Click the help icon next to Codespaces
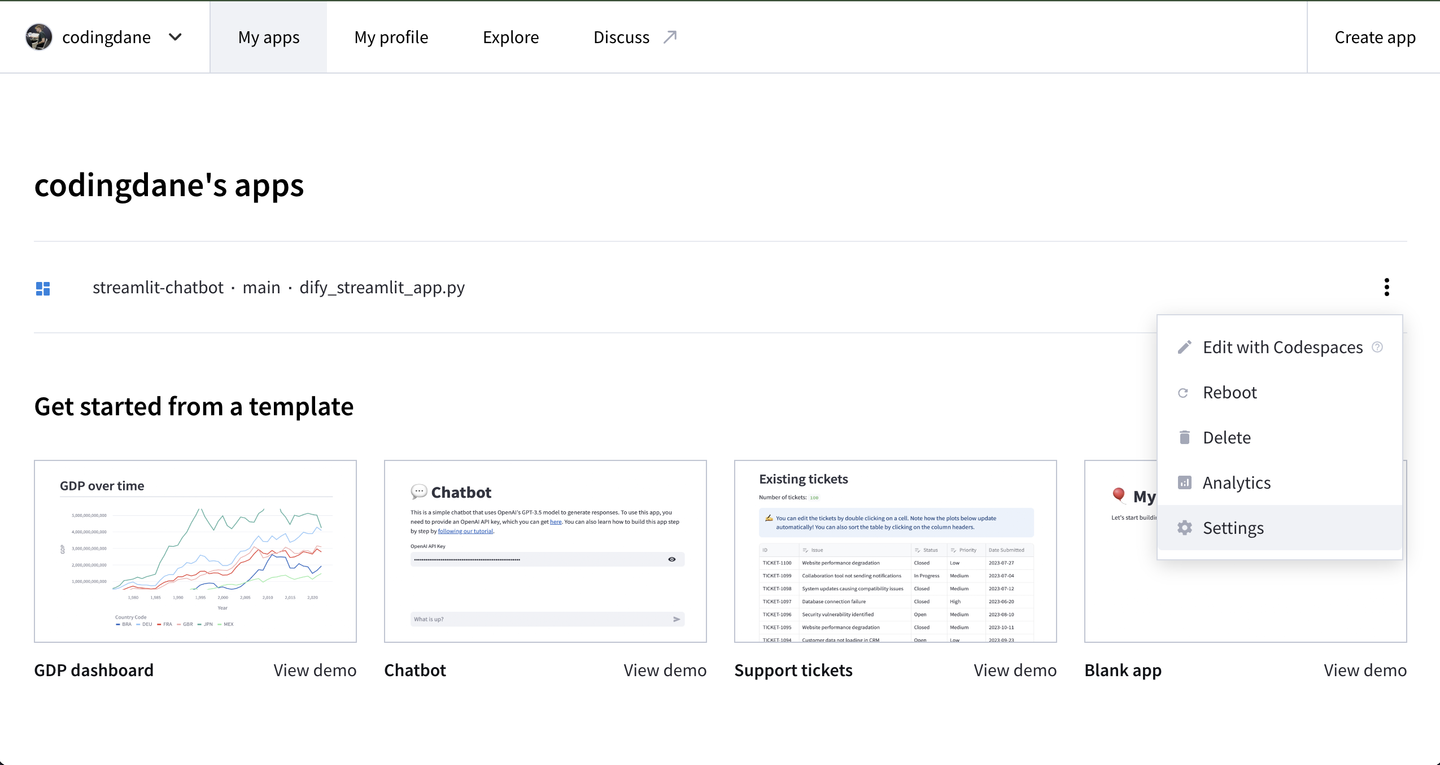 [x=1377, y=347]
